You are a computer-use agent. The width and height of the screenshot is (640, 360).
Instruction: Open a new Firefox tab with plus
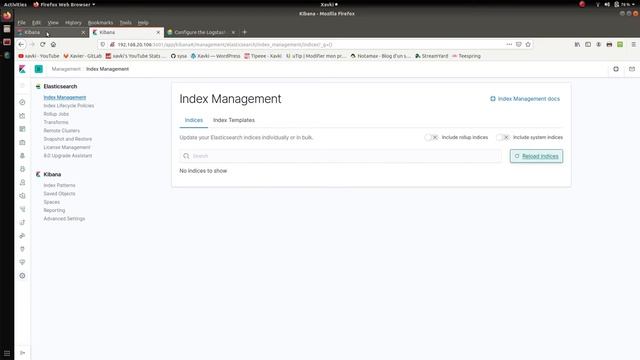click(245, 32)
